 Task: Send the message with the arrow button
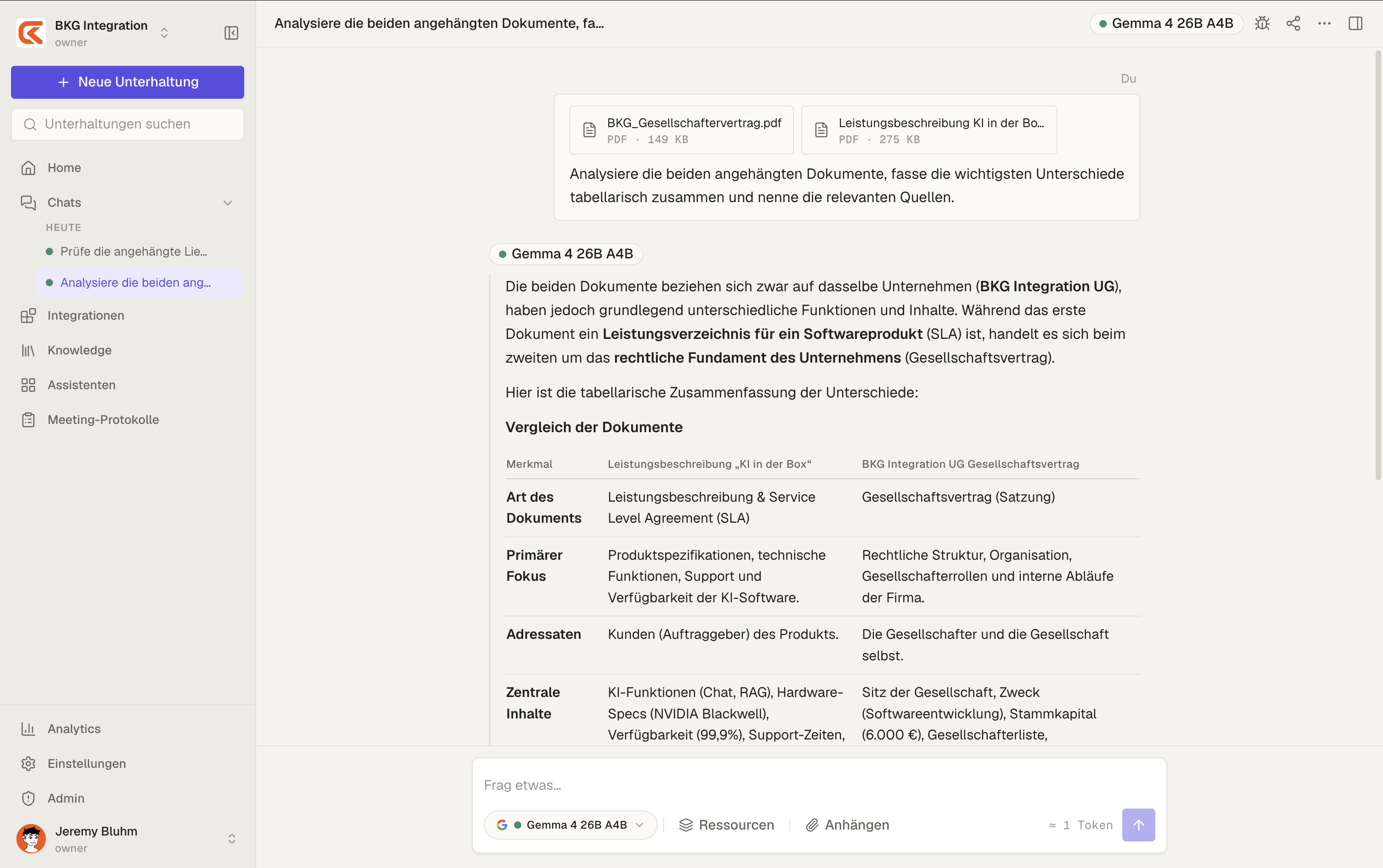pos(1138,825)
